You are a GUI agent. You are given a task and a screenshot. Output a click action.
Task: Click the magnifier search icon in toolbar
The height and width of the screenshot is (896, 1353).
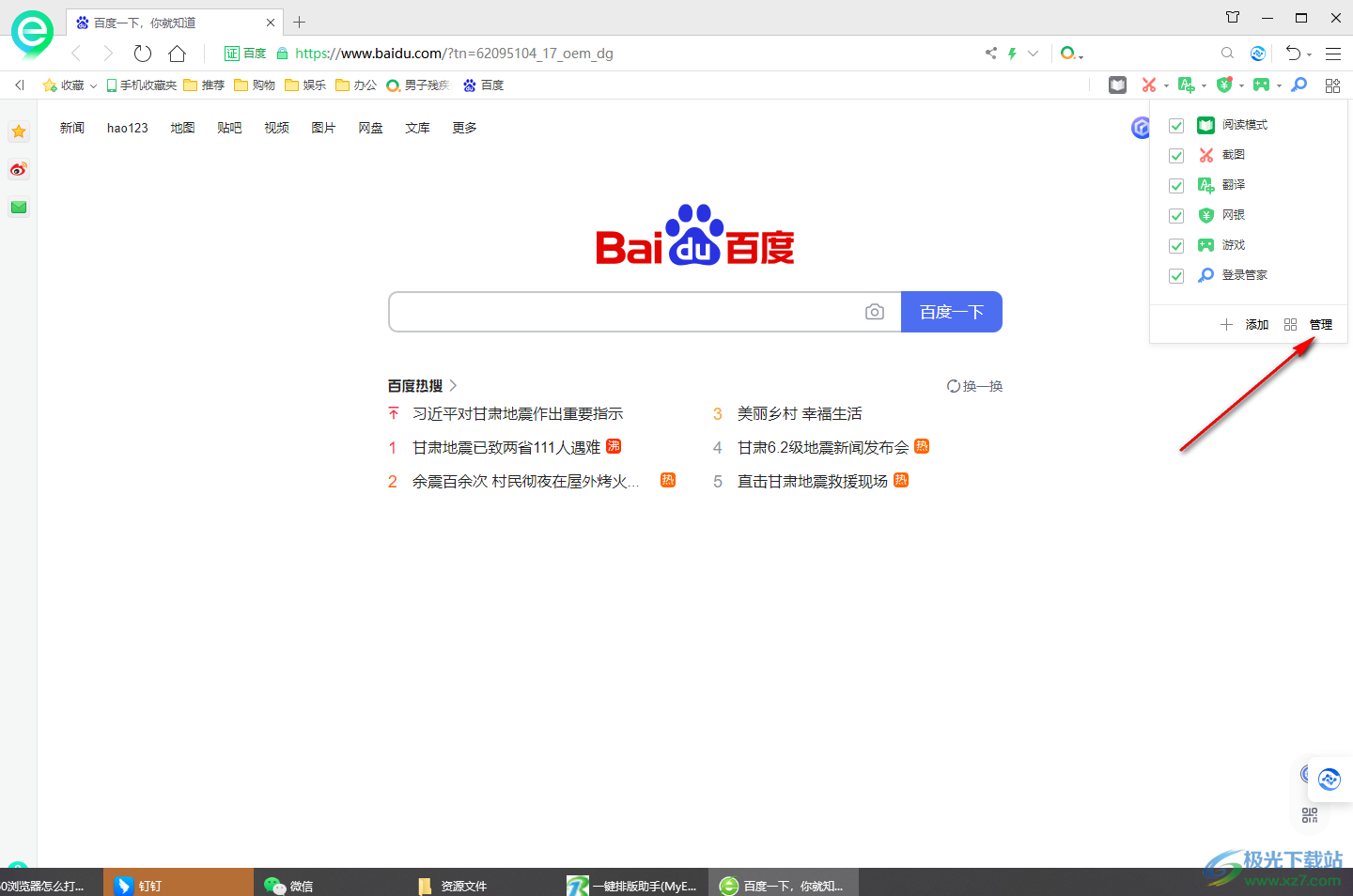point(1227,54)
